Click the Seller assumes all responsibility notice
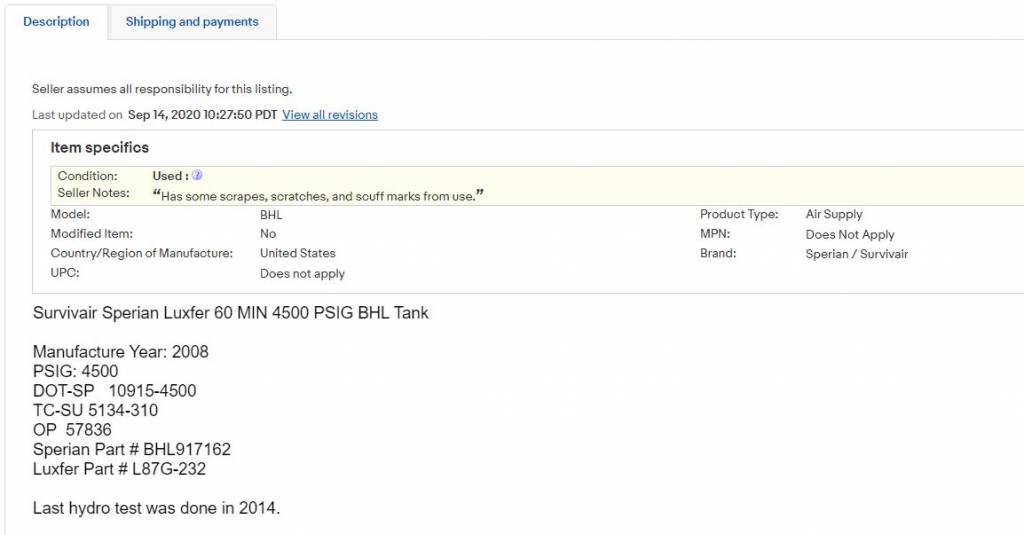The image size is (1024, 535). [162, 89]
